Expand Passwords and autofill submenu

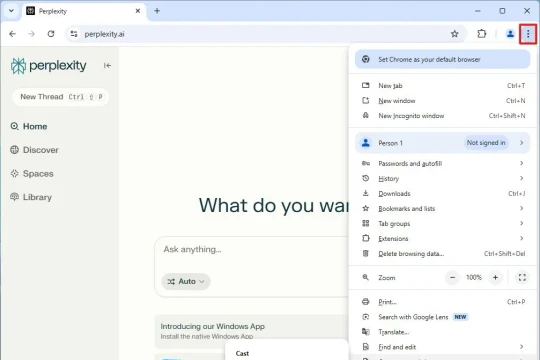pos(443,163)
